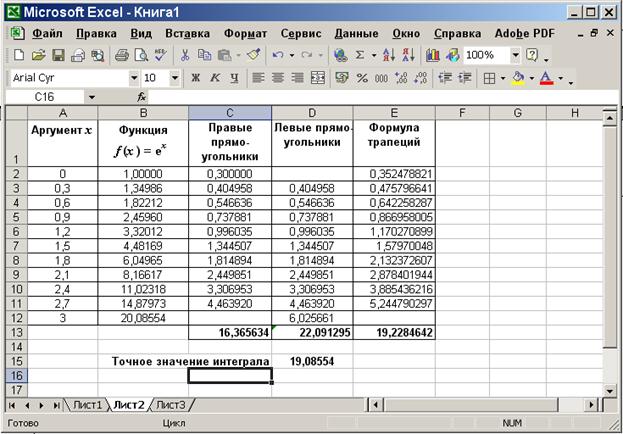Open the Chart Wizard icon
Viewport: 623px width, 434px height.
click(x=432, y=55)
